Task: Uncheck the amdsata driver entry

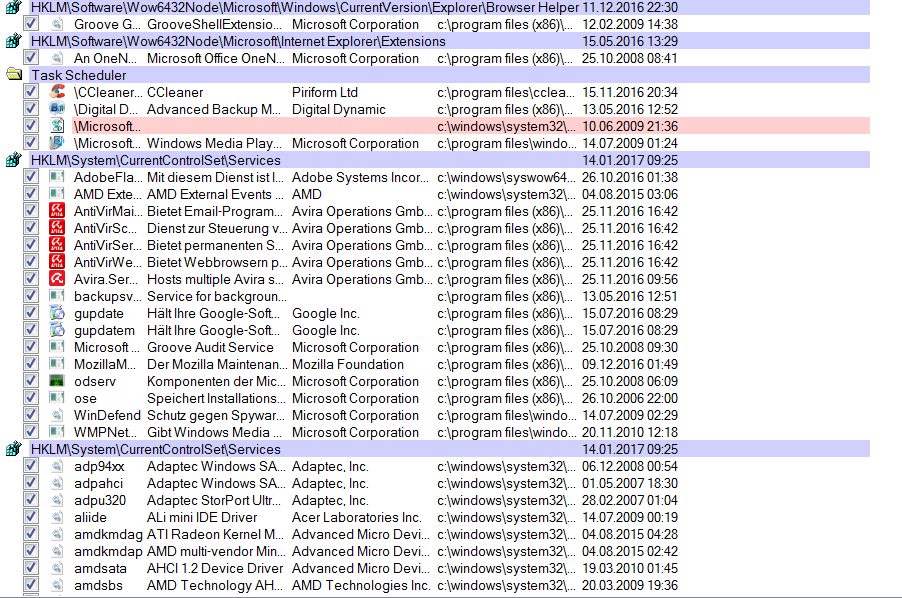Action: pyautogui.click(x=31, y=568)
